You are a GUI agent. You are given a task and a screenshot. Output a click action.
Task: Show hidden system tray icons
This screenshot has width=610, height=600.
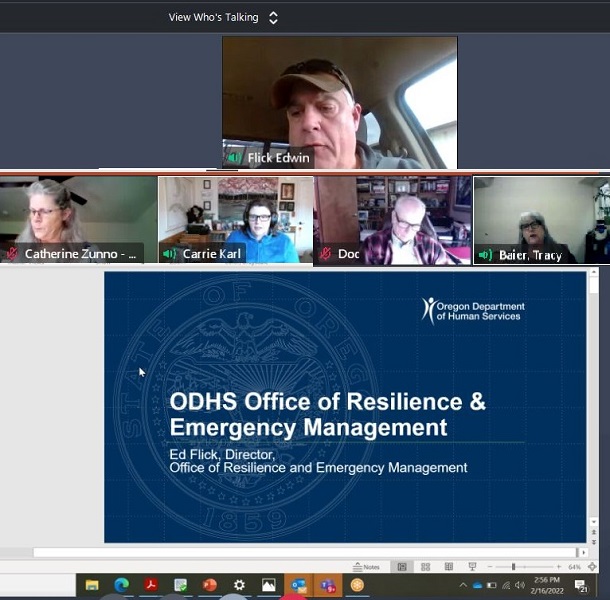pyautogui.click(x=463, y=585)
